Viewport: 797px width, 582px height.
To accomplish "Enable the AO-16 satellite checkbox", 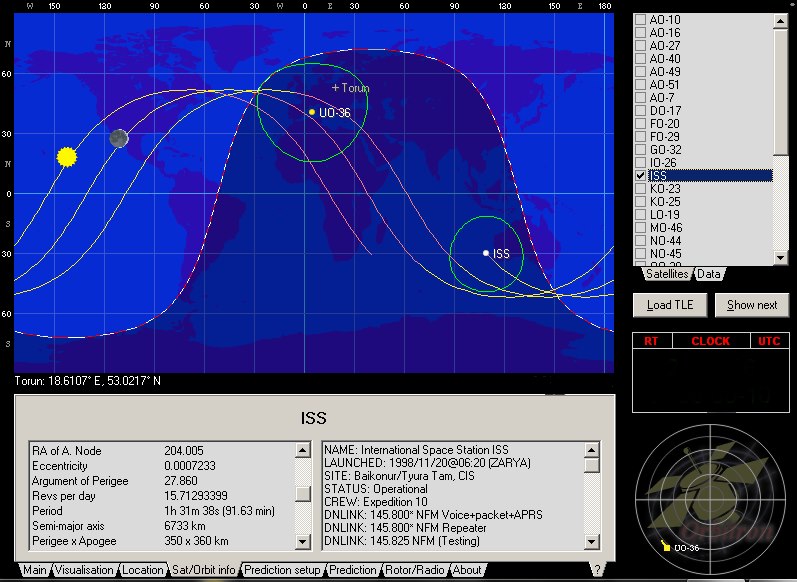I will click(640, 33).
